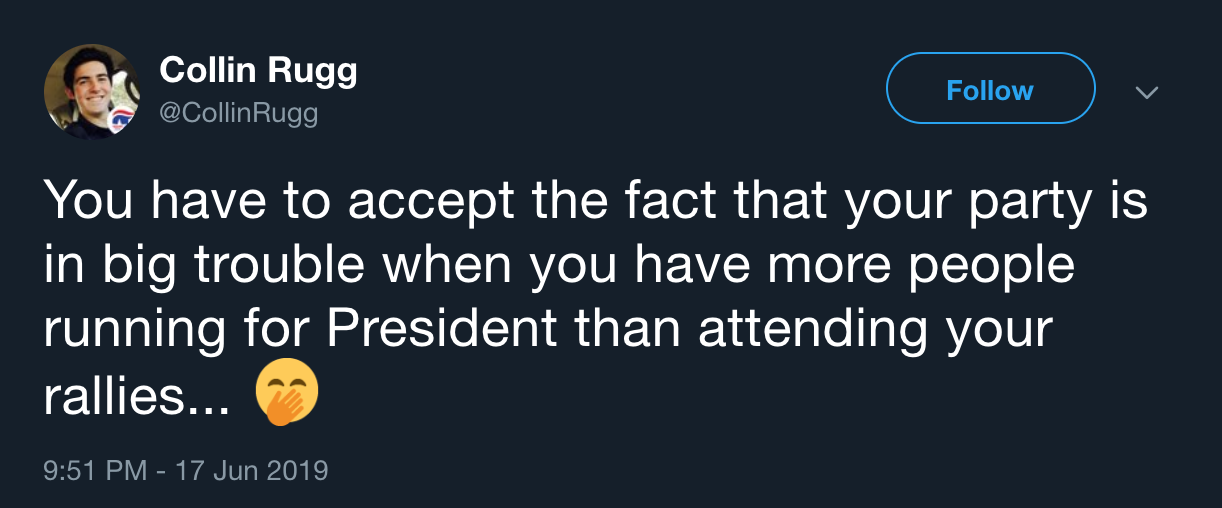Screen dimensions: 1222x508
Task: Click the word "President" in the tweet
Action: (x=441, y=330)
